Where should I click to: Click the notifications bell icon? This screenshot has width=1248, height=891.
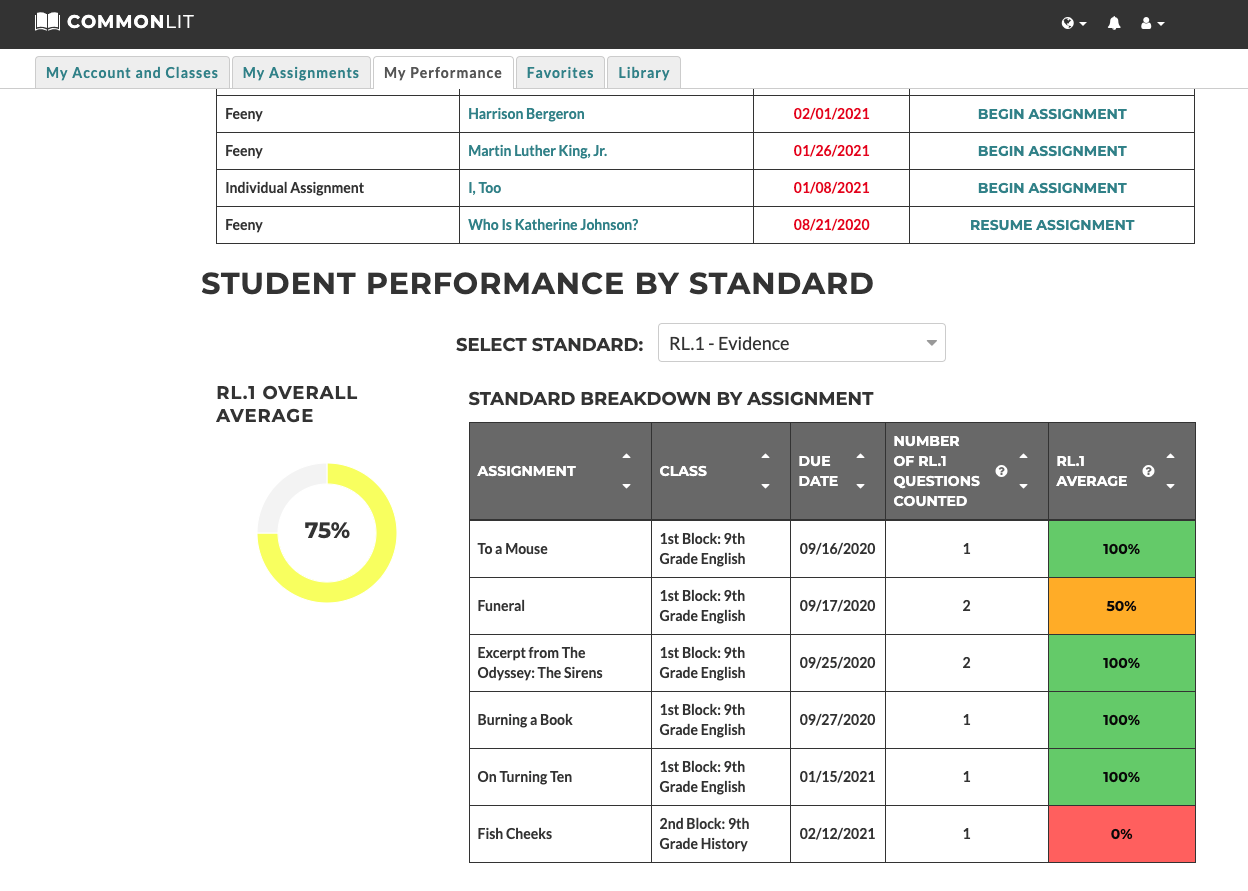pos(1114,22)
